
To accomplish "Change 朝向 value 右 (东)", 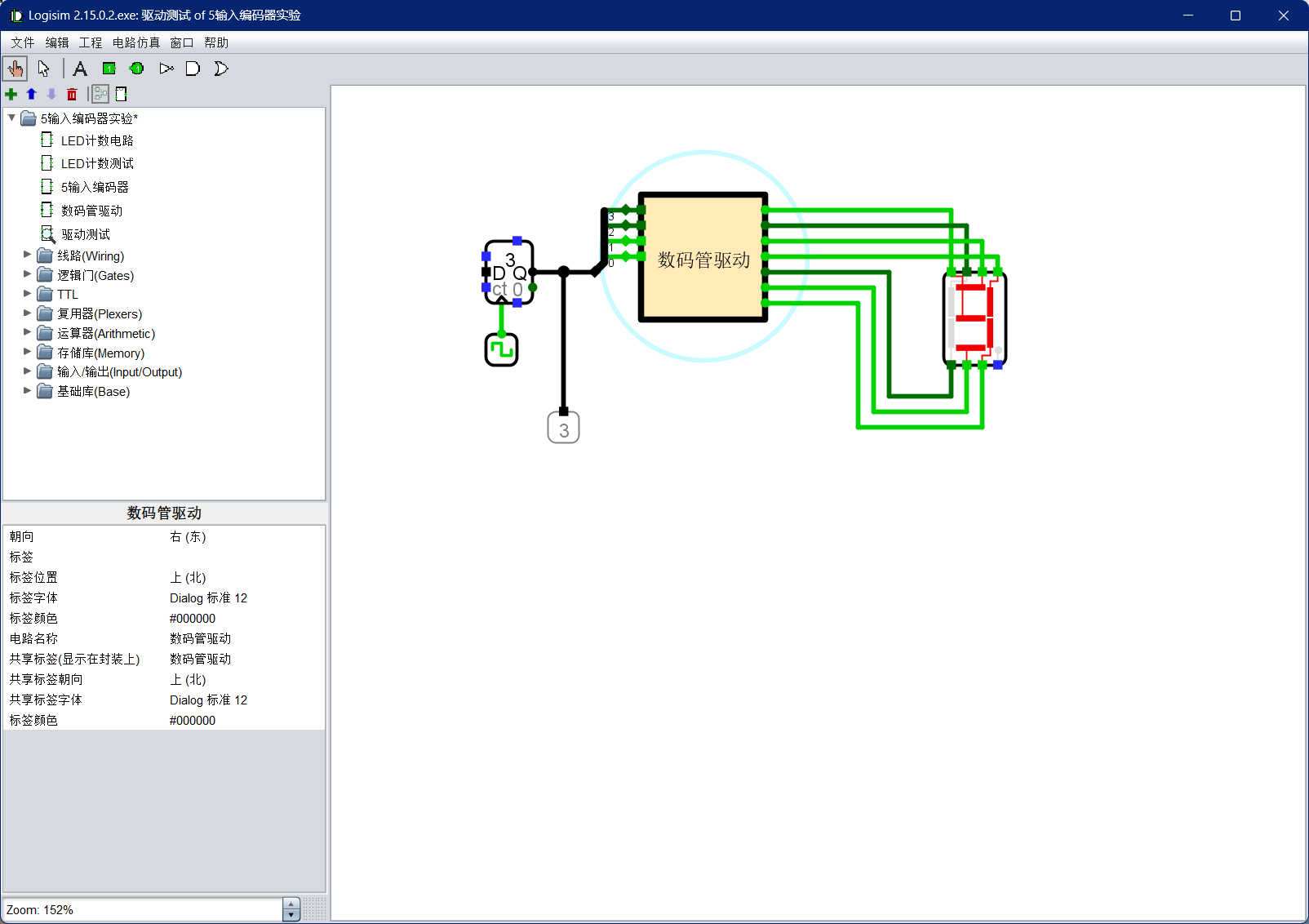I will (246, 536).
